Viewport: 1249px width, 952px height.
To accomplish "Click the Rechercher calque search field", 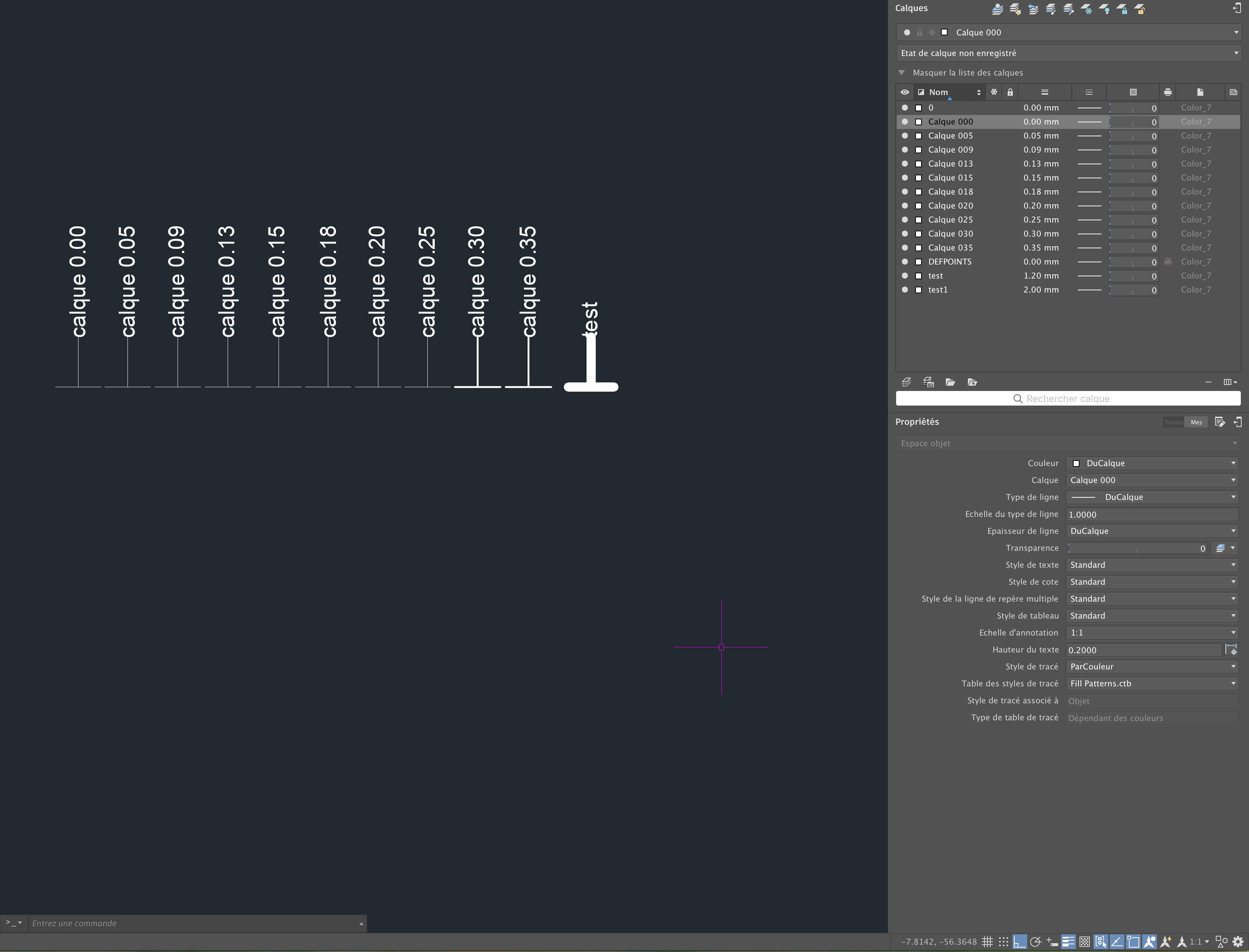I will point(1068,398).
